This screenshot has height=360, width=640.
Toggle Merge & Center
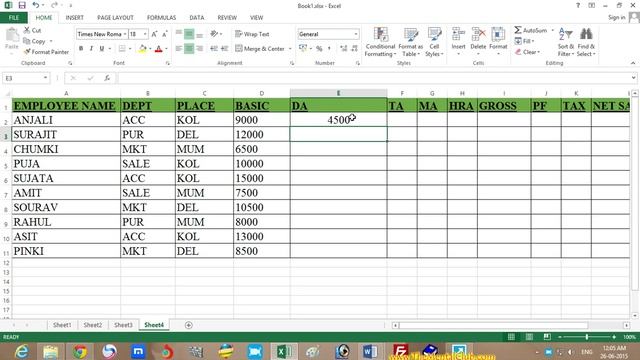[x=260, y=49]
